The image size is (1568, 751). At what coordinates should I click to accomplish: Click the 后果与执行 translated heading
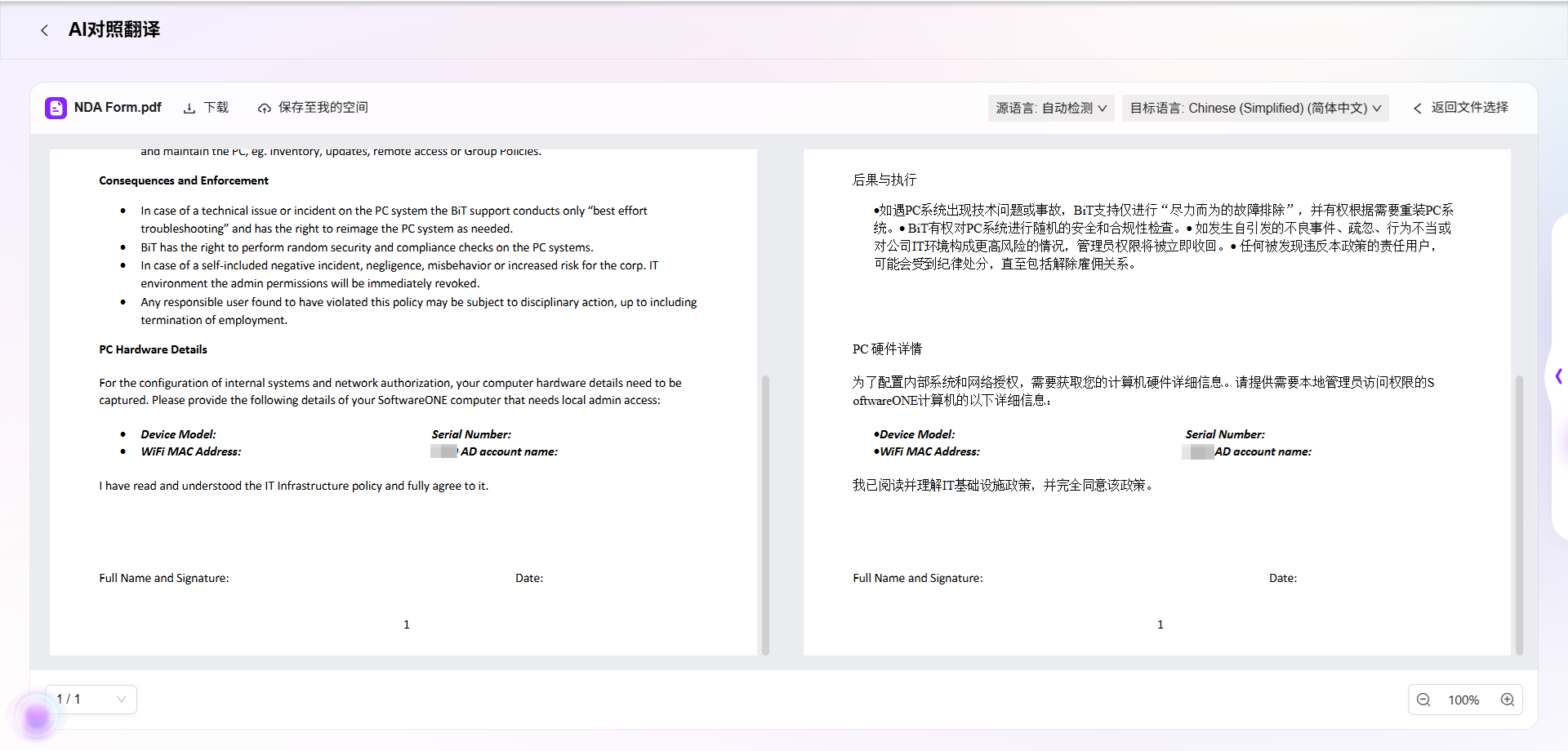884,180
